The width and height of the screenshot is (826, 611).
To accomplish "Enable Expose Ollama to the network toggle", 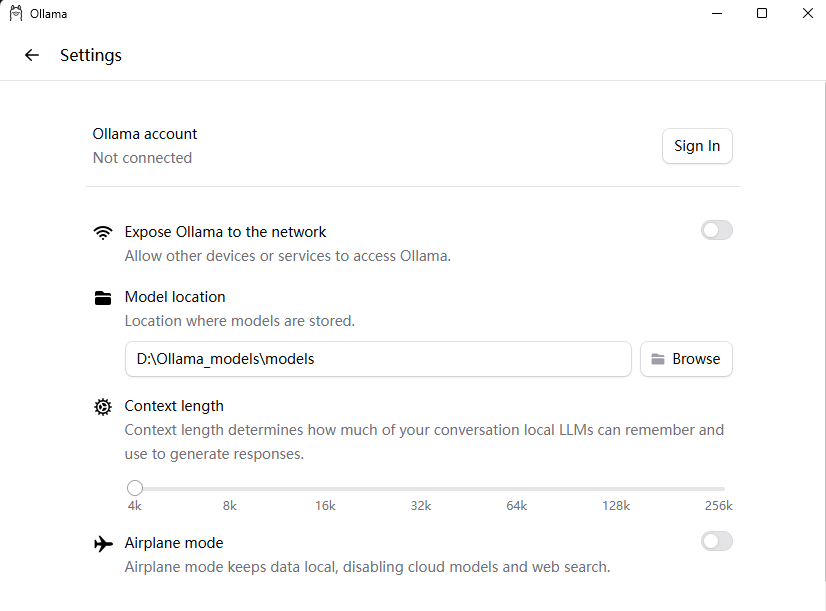I will [716, 230].
